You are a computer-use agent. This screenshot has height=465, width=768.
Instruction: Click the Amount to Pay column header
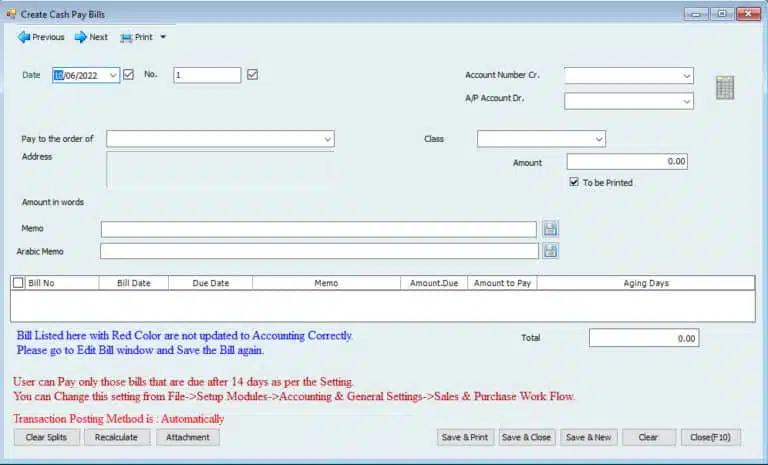click(x=503, y=283)
